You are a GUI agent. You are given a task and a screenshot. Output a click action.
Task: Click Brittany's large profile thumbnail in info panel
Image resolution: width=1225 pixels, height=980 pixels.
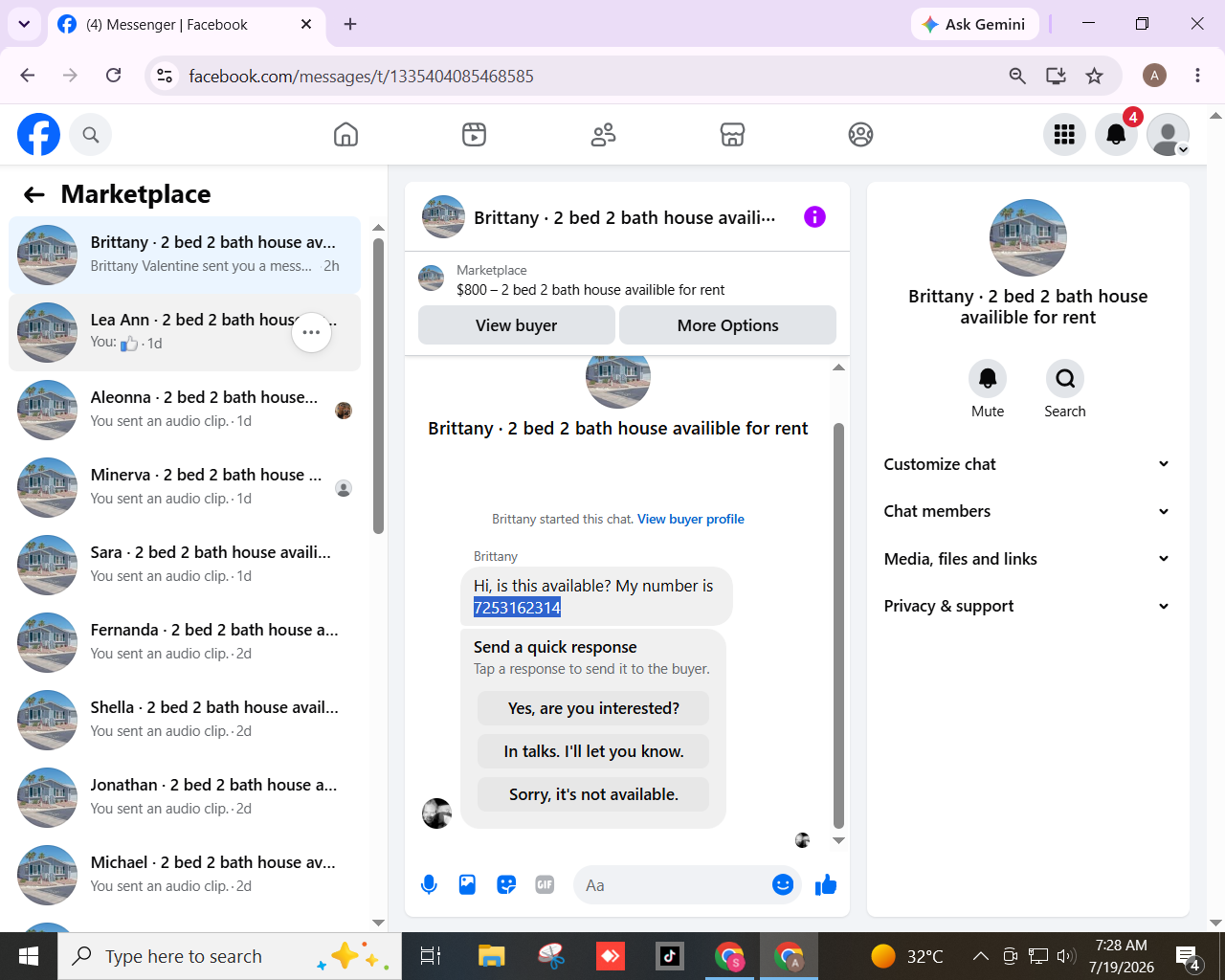pos(1028,237)
